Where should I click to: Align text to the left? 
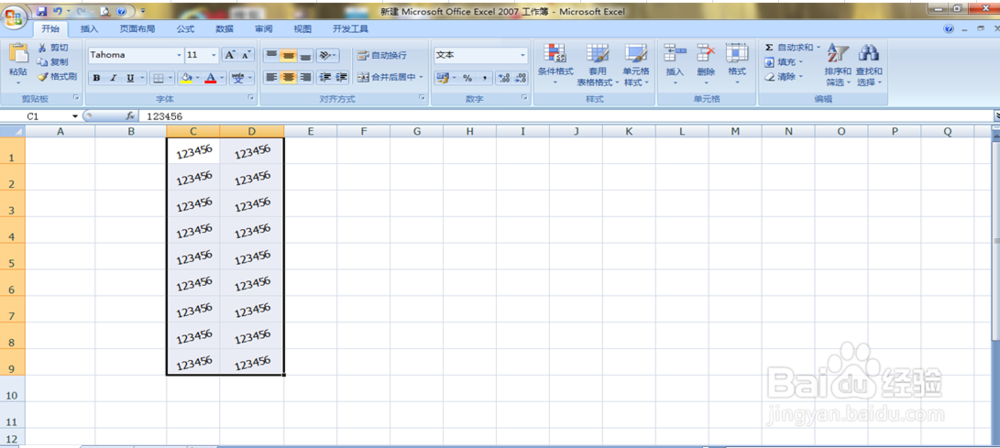(272, 77)
